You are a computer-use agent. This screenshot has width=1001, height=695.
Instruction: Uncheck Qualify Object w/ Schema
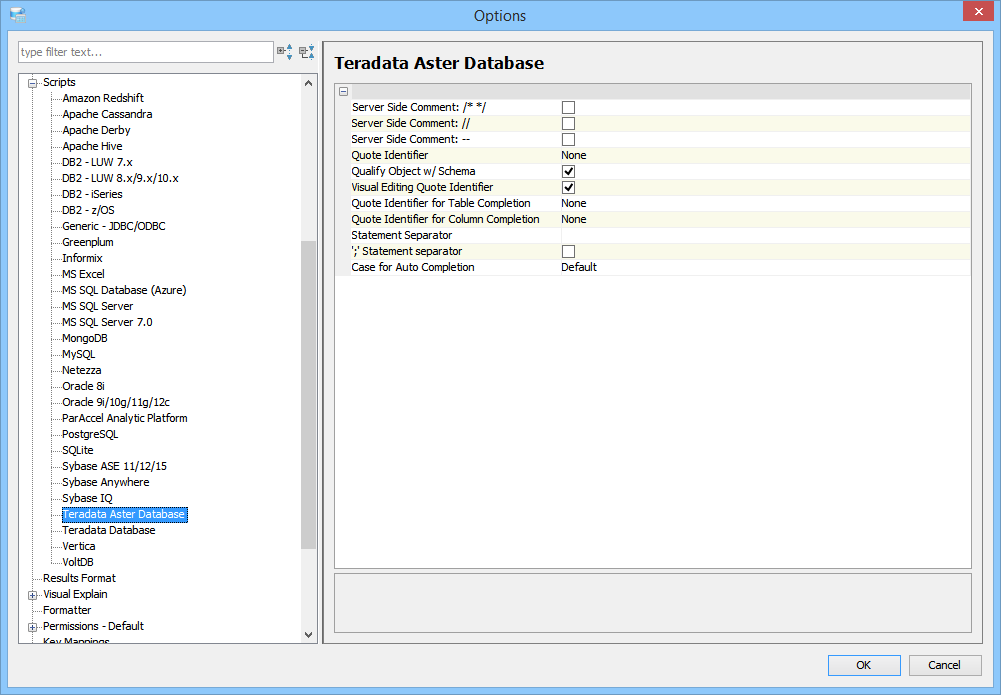click(568, 171)
